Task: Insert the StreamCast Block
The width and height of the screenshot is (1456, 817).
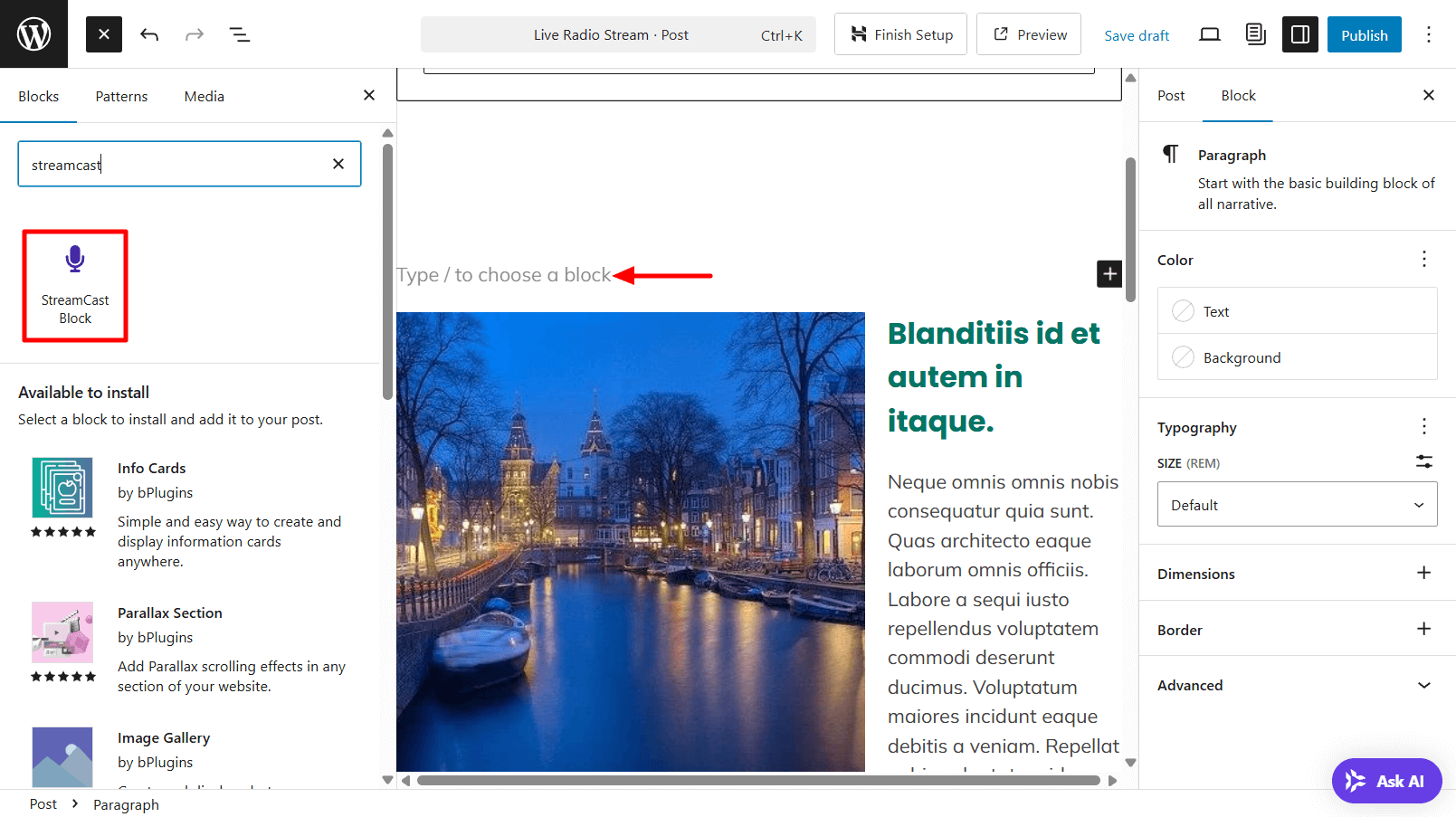Action: tap(75, 286)
